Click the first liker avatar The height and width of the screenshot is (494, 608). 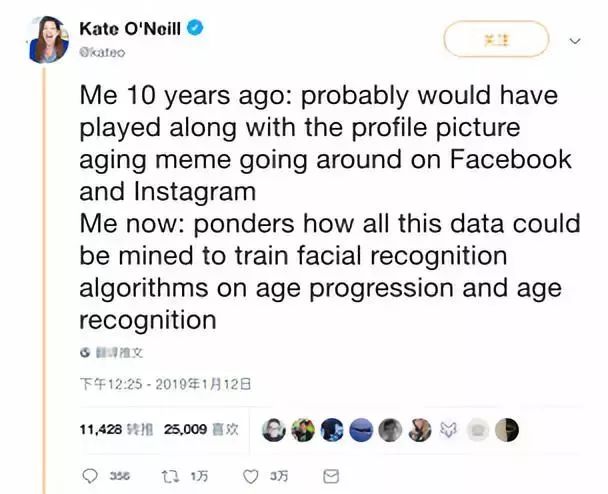pyautogui.click(x=272, y=429)
